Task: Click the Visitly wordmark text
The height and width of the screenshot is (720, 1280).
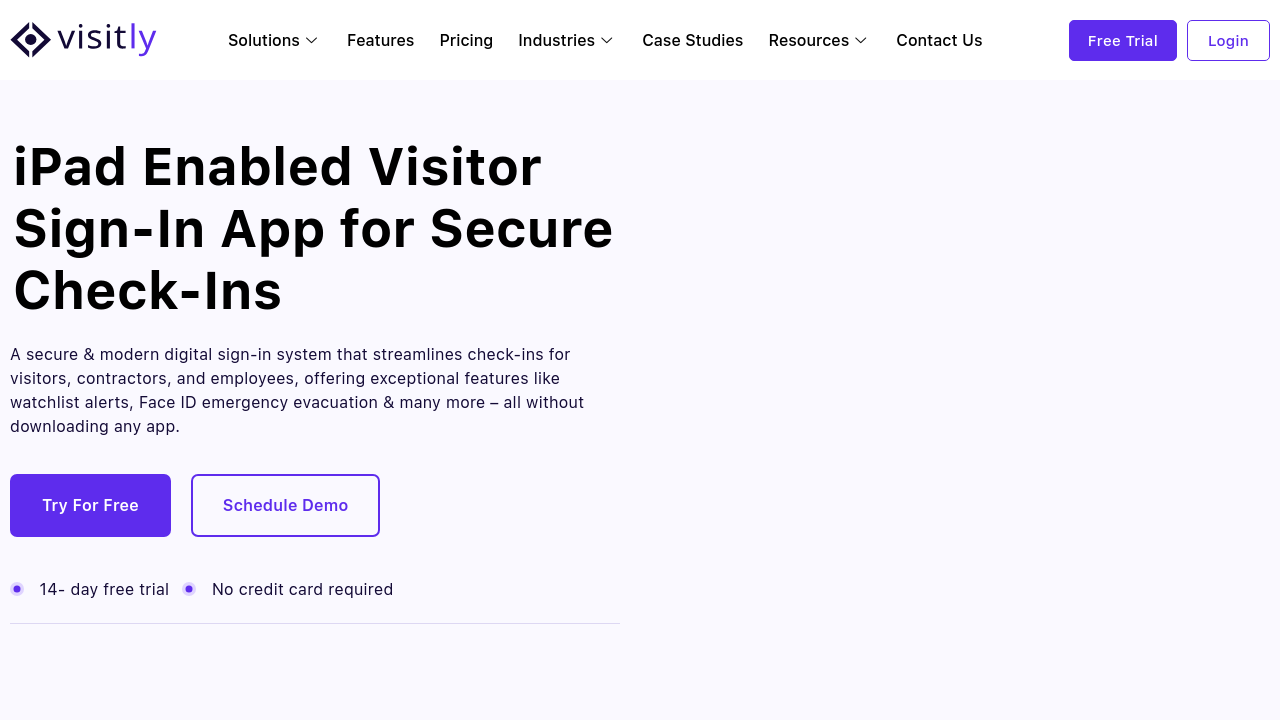Action: (107, 40)
